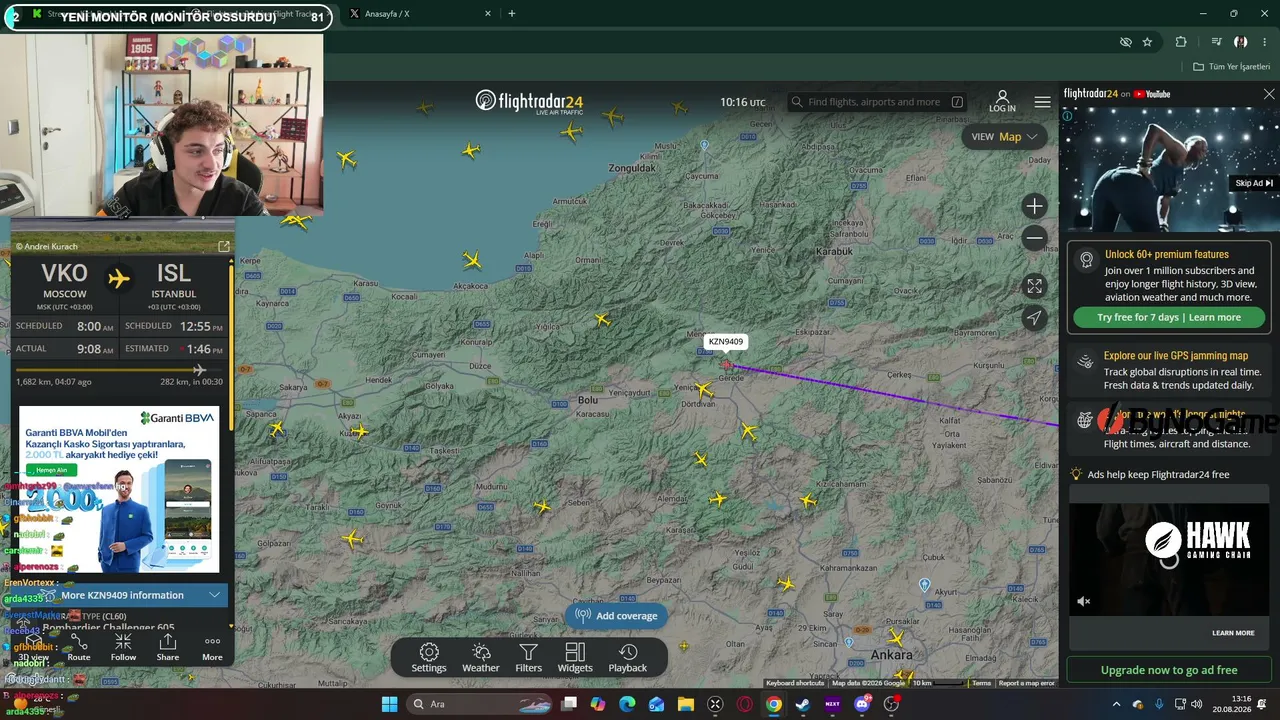Click Report a map error link

(1027, 683)
